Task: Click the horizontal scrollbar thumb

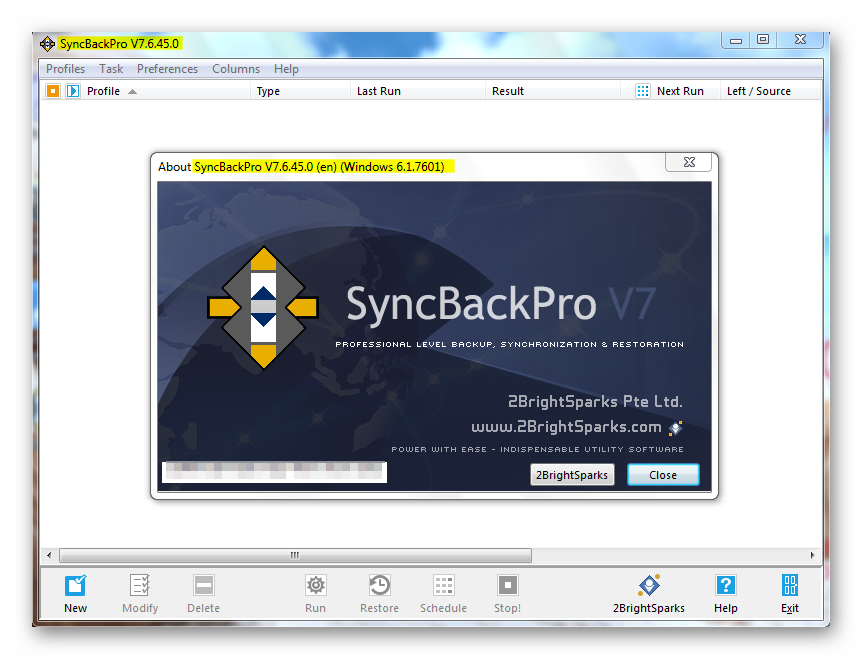Action: click(295, 555)
